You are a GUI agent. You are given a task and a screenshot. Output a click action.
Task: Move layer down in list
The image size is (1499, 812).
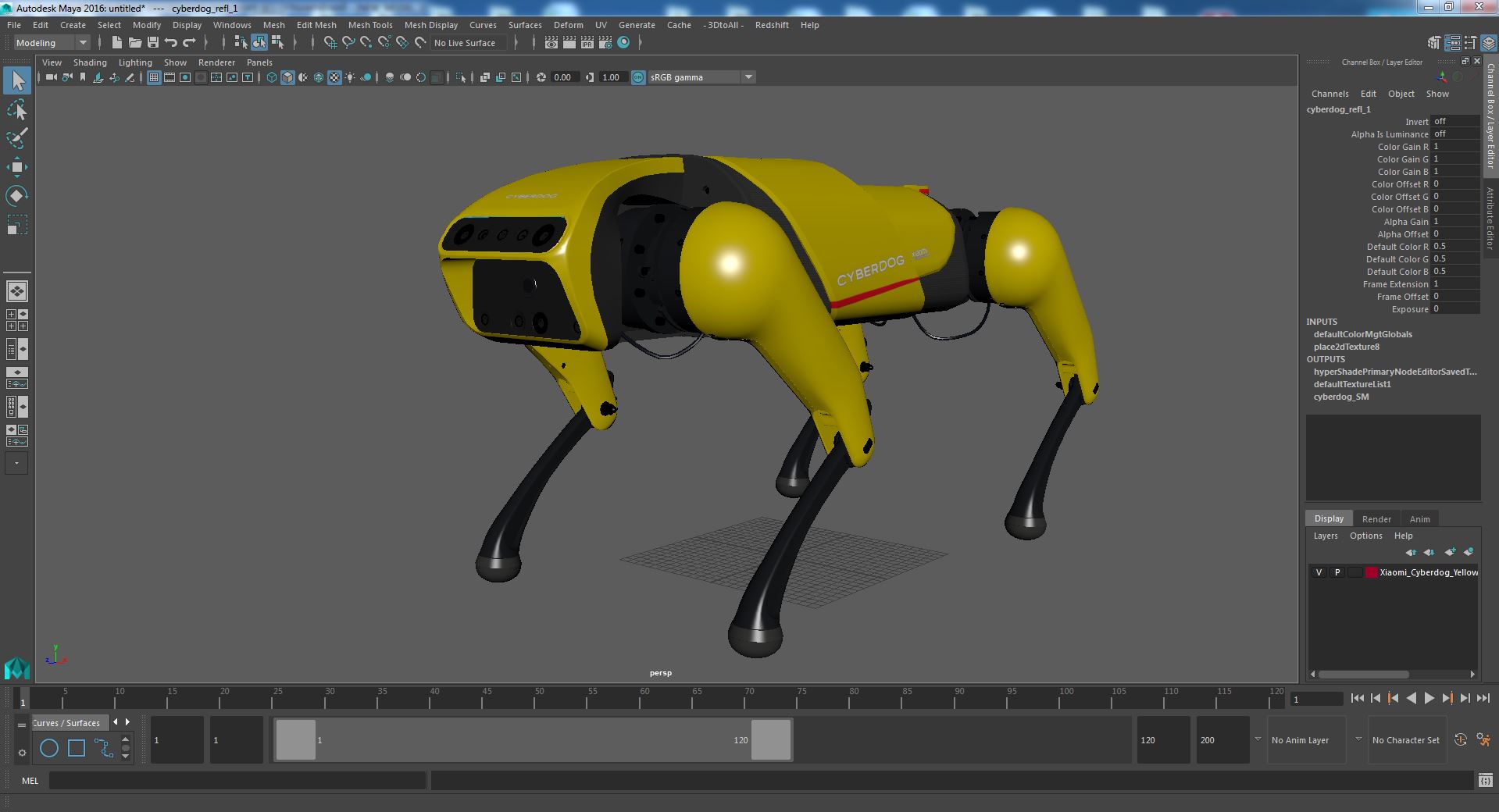[1429, 552]
